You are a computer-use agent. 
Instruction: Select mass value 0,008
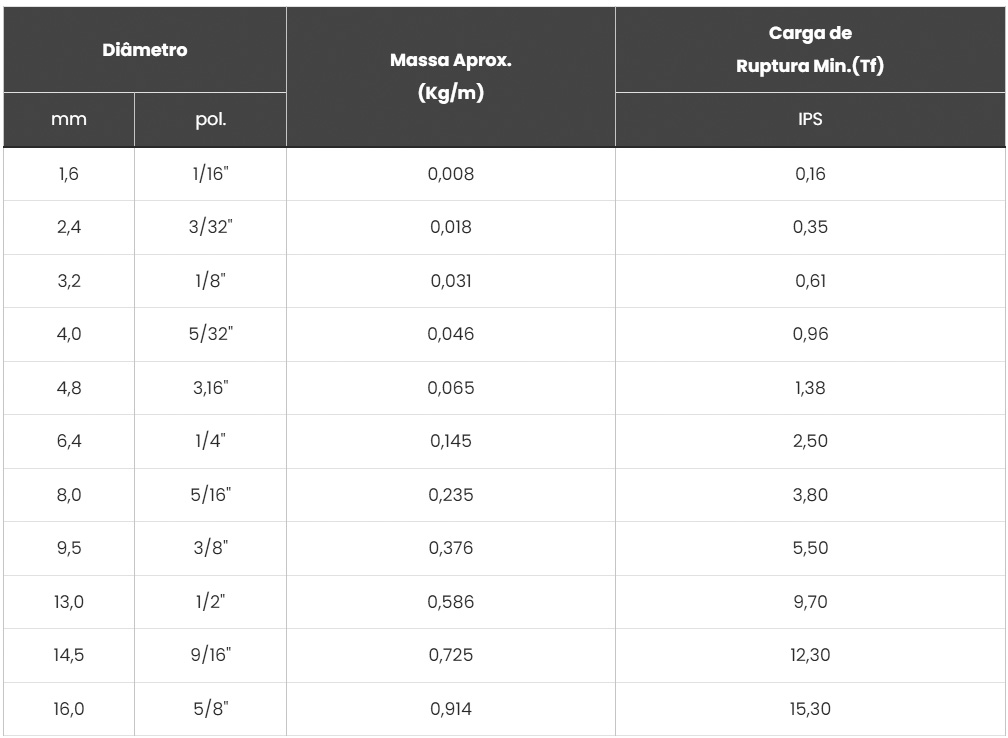coord(451,174)
